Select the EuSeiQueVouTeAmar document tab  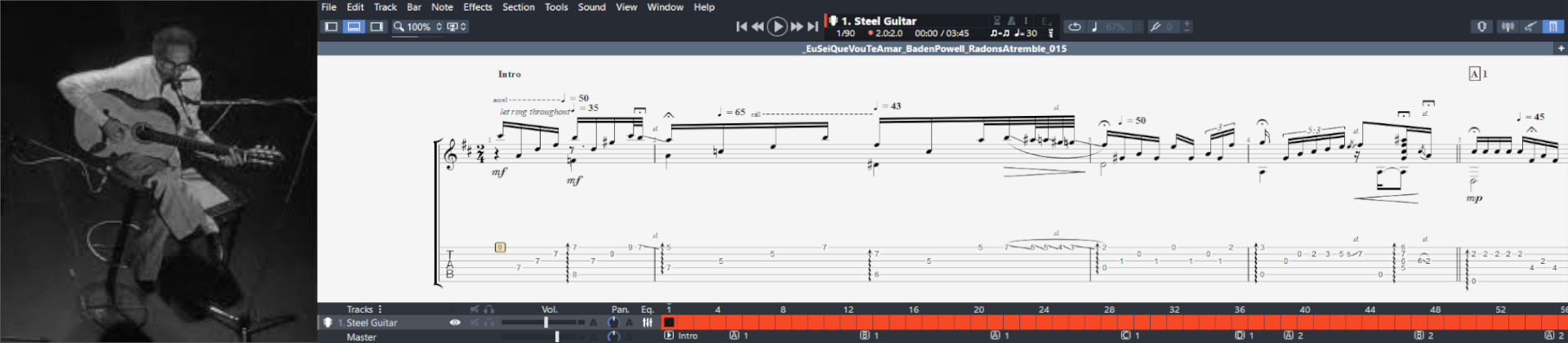(935, 48)
